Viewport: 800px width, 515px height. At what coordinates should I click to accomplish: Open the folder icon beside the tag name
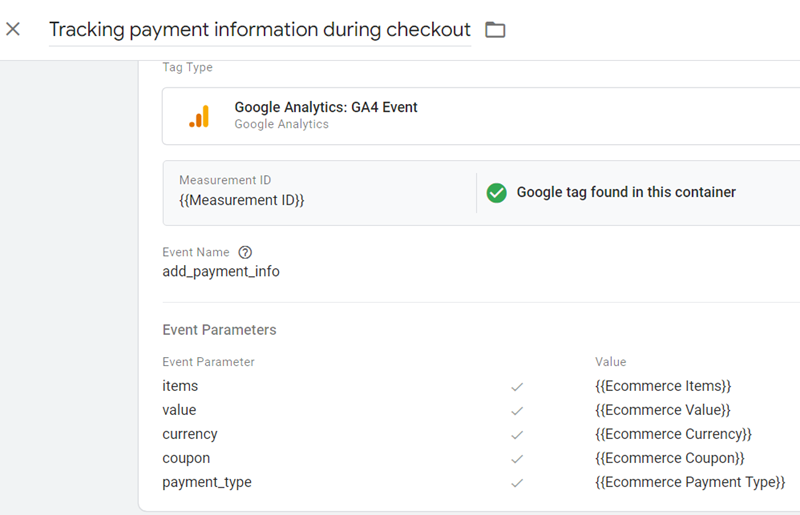coord(495,30)
